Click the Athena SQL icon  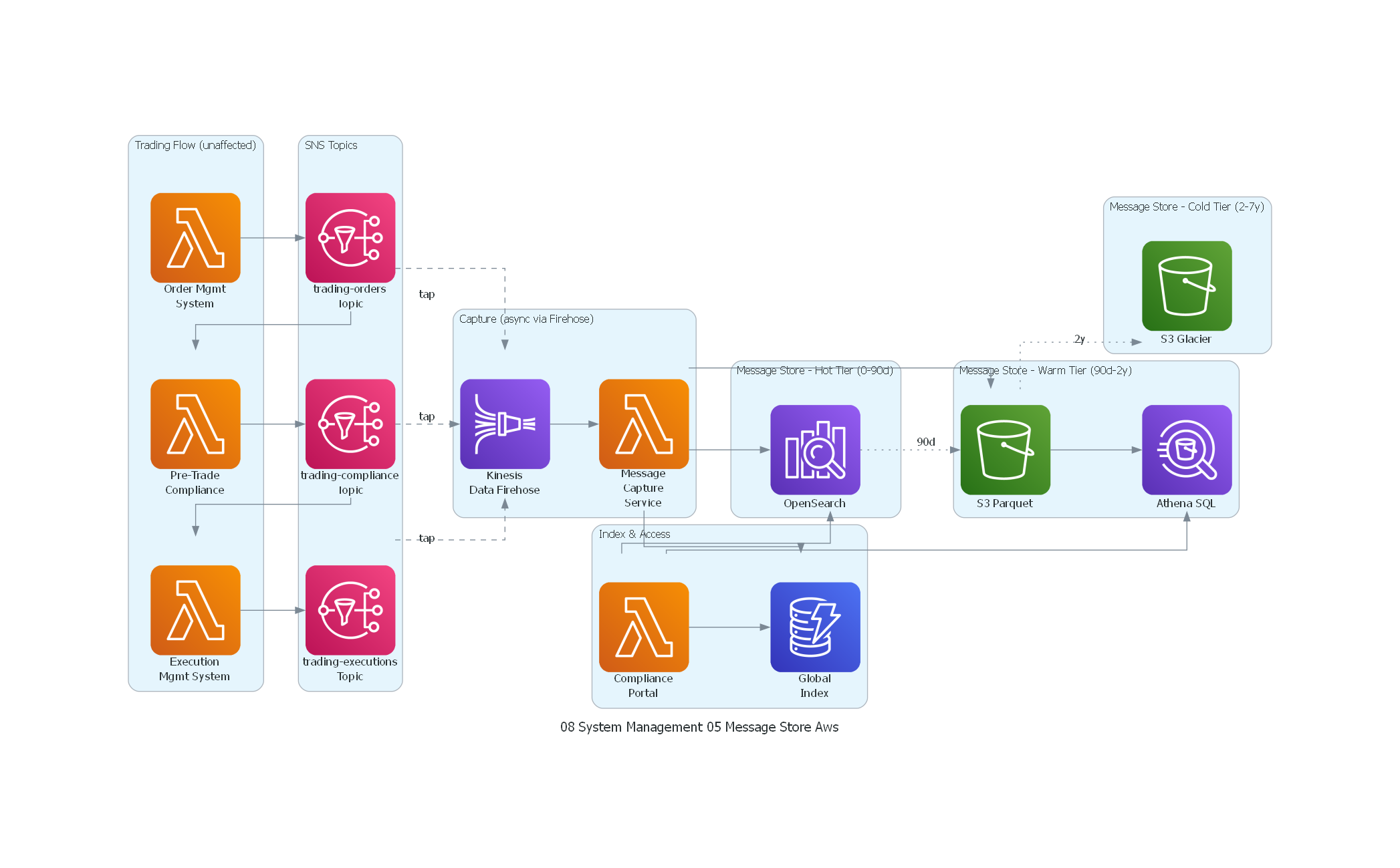pyautogui.click(x=1186, y=449)
